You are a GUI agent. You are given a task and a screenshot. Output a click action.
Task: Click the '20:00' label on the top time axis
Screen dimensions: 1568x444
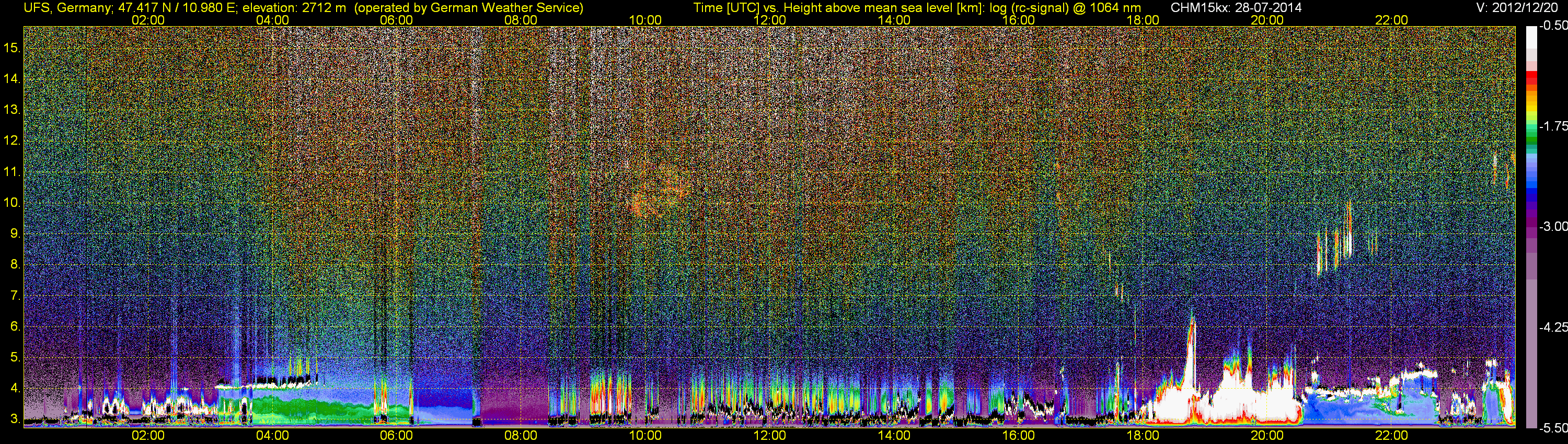point(1267,20)
